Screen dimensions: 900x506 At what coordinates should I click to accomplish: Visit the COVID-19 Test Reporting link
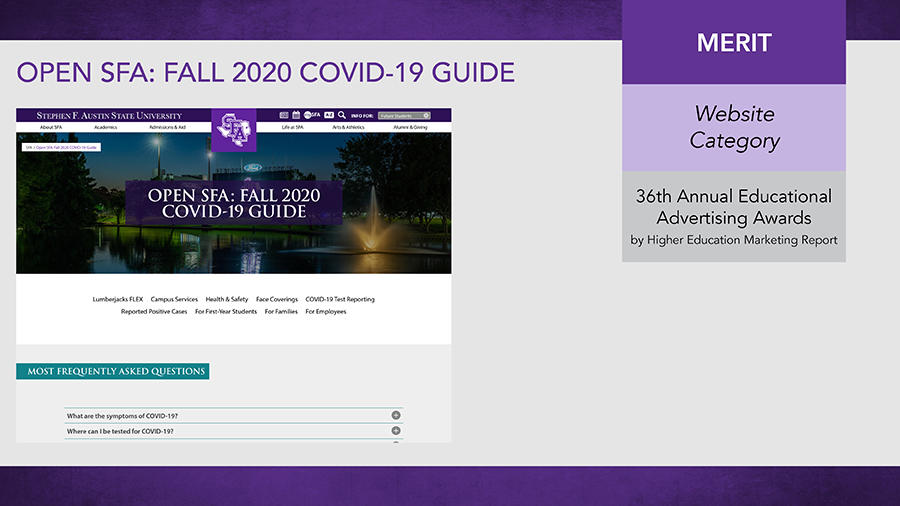pyautogui.click(x=340, y=299)
